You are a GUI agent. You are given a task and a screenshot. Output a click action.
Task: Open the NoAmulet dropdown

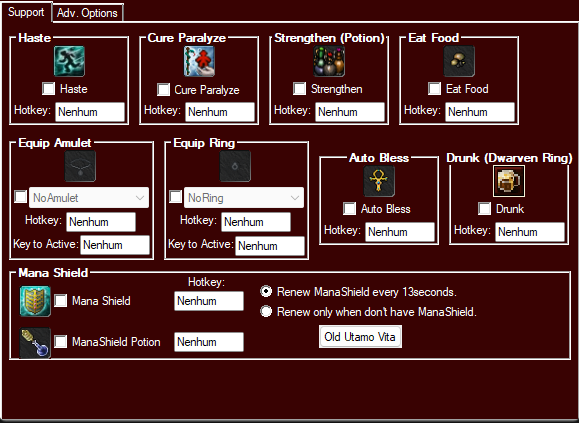[x=89, y=198]
